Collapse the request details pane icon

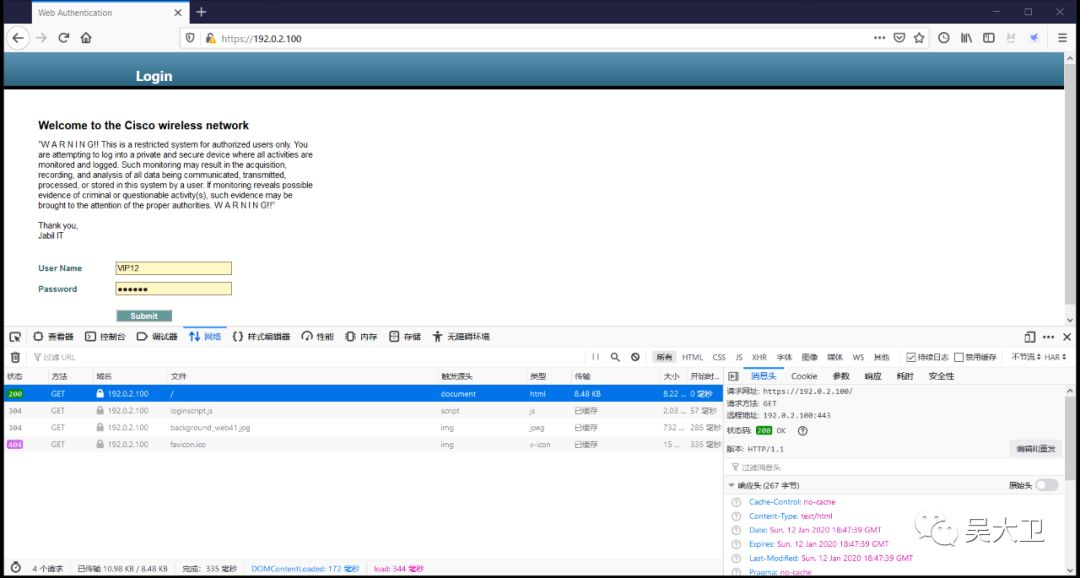tap(733, 376)
